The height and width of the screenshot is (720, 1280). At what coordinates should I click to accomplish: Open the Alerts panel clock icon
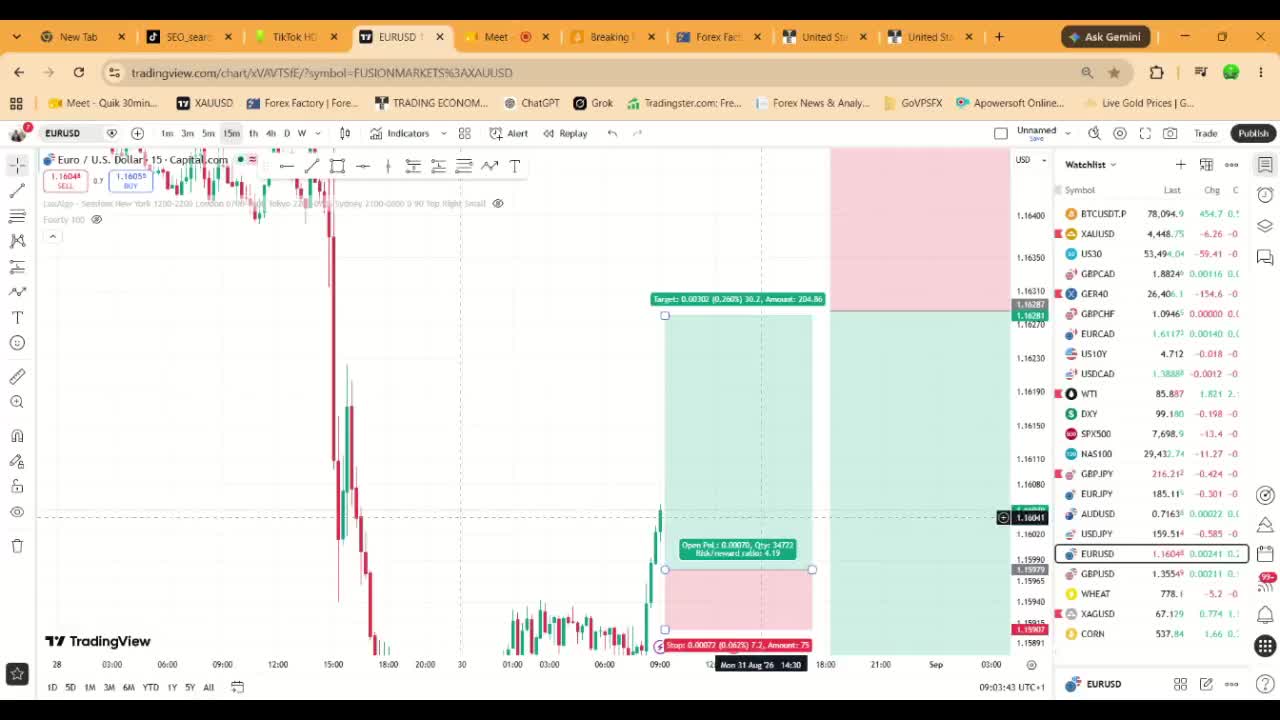tap(1265, 194)
